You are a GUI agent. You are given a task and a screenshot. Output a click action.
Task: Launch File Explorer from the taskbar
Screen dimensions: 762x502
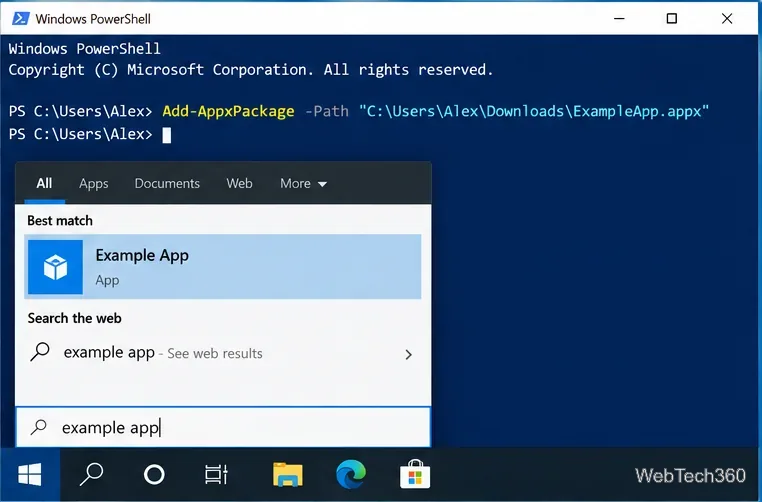(288, 475)
